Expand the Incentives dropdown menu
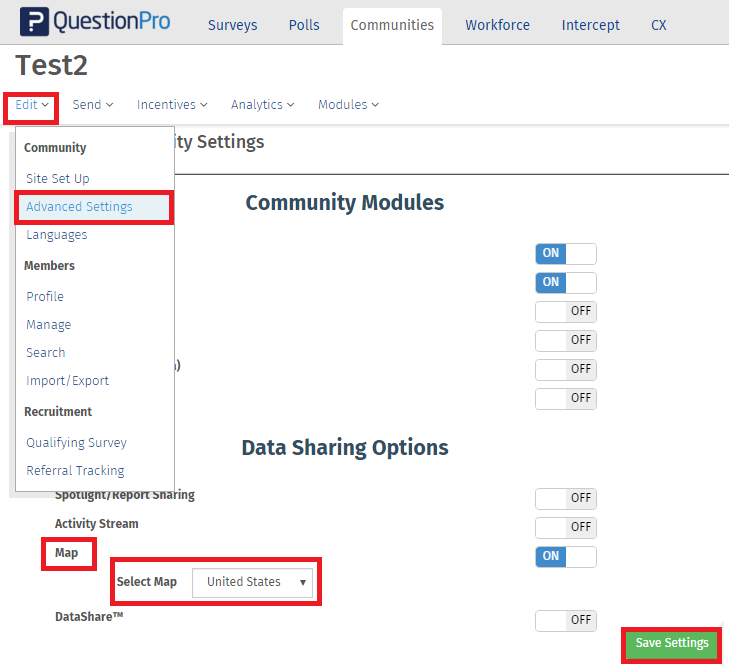The height and width of the screenshot is (669, 729). (x=172, y=105)
